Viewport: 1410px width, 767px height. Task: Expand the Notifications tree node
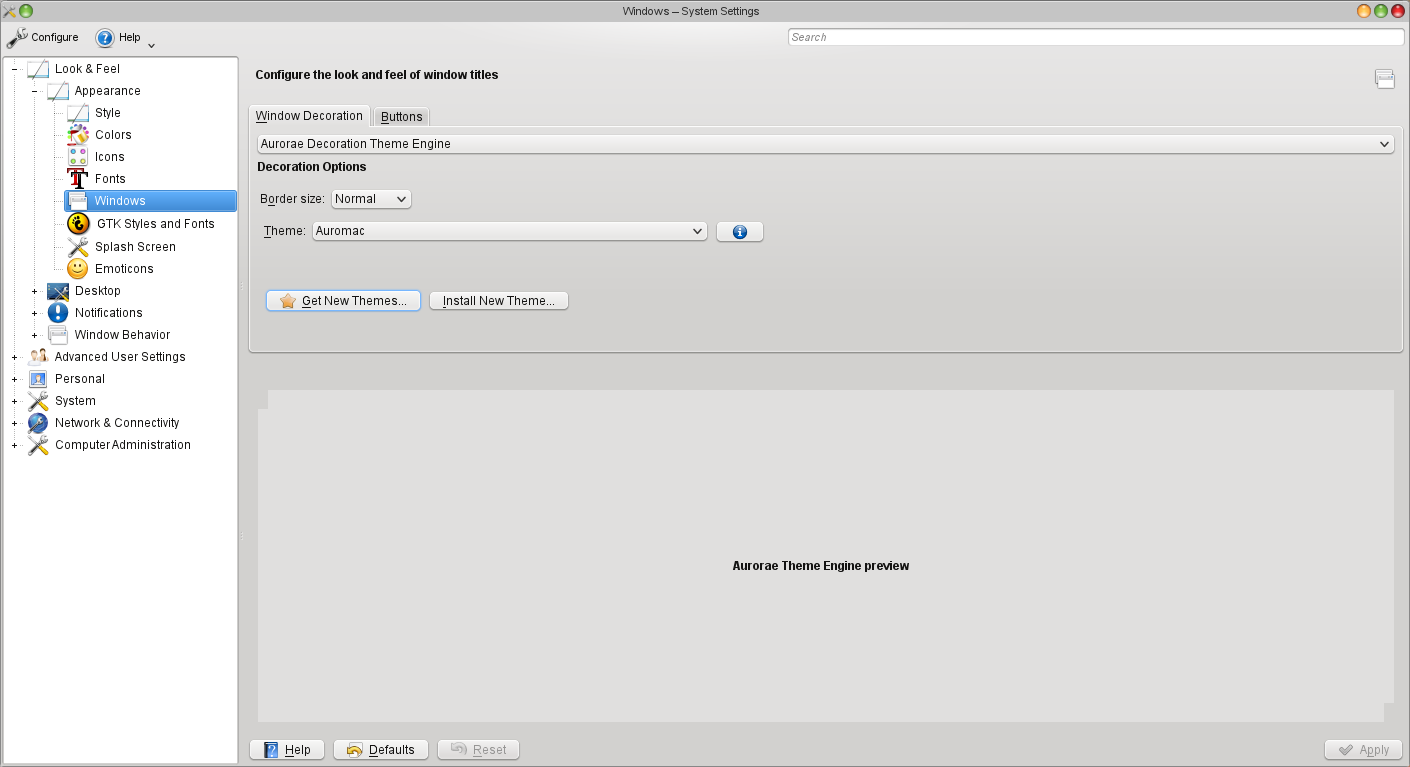tap(34, 313)
